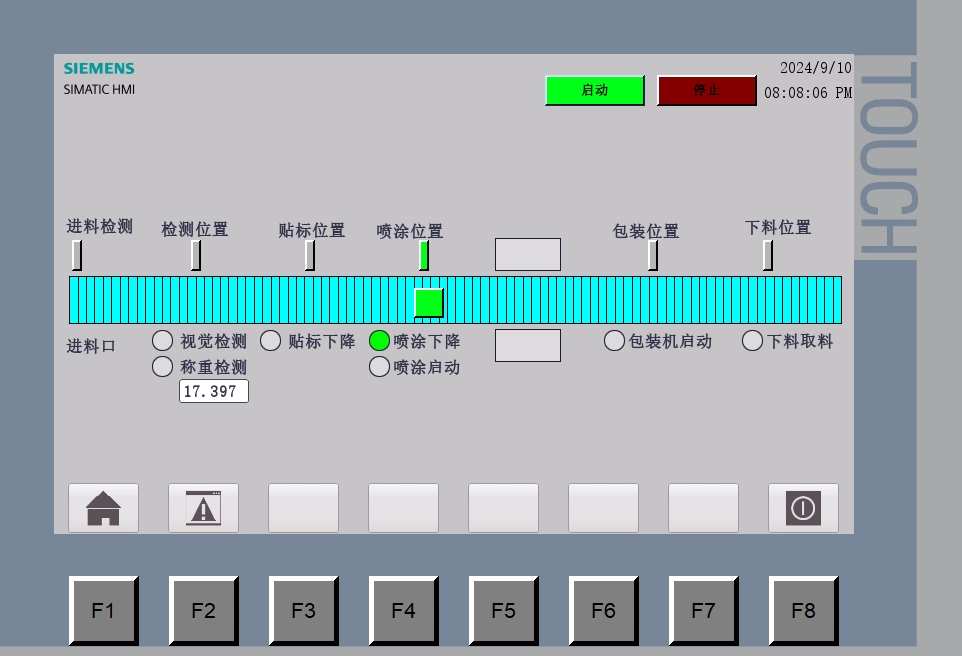Click the dark red 停止 stop button
962x656 pixels.
pos(706,90)
